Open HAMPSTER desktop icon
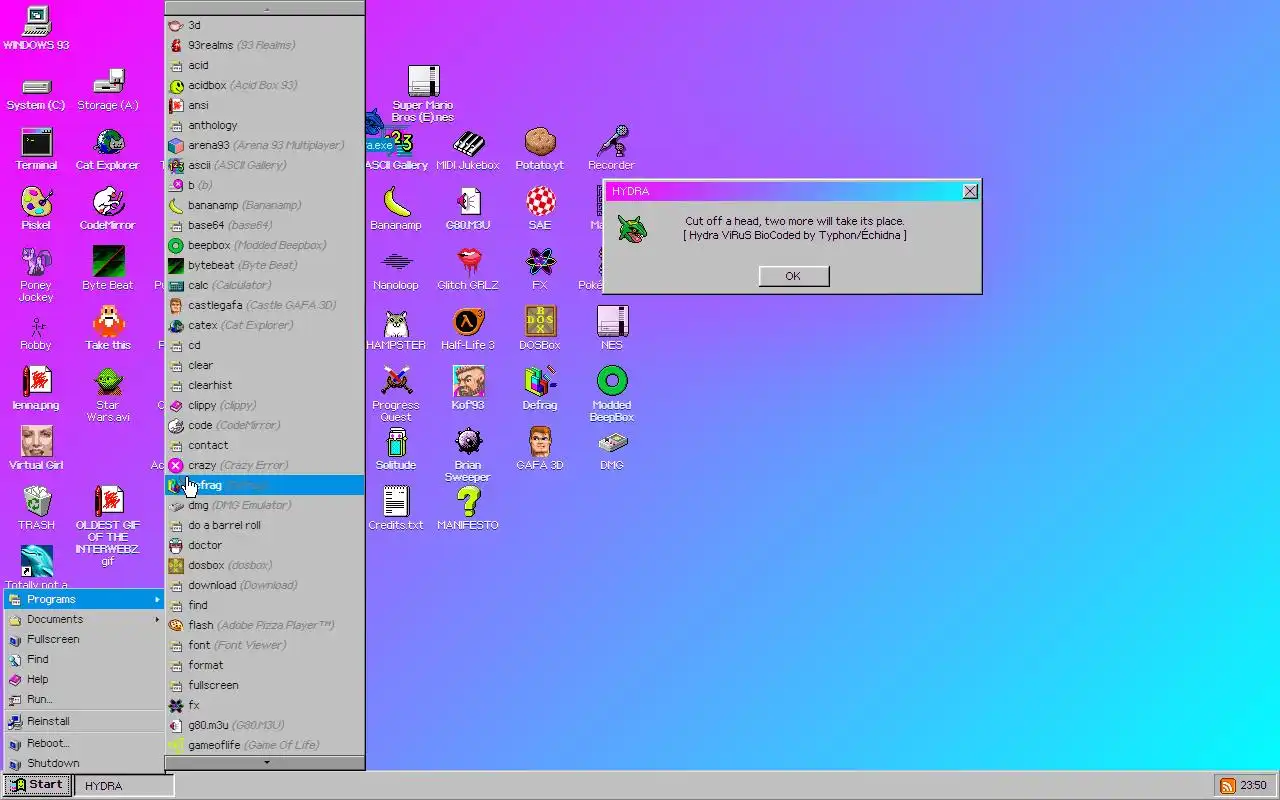1280x800 pixels. pos(396,329)
